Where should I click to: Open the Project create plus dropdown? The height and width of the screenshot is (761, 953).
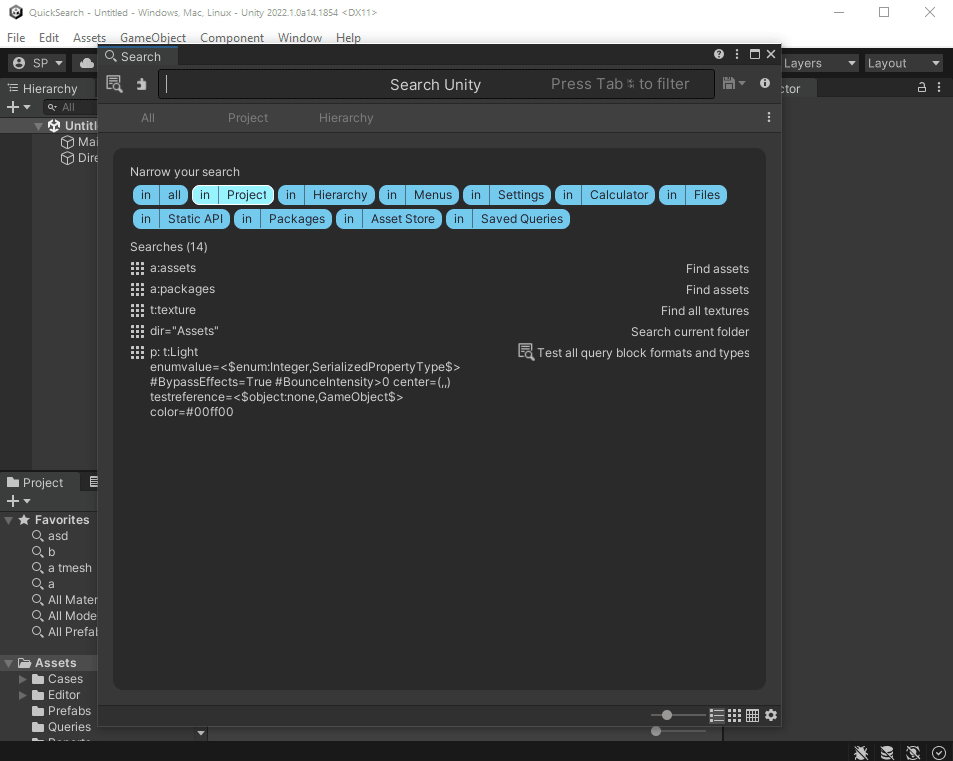pyautogui.click(x=18, y=501)
